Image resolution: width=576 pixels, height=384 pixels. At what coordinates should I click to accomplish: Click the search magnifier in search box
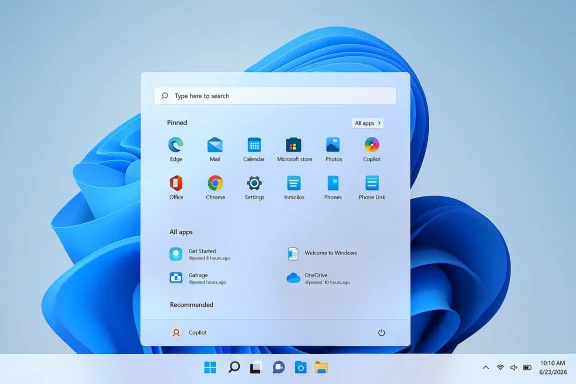tap(165, 96)
